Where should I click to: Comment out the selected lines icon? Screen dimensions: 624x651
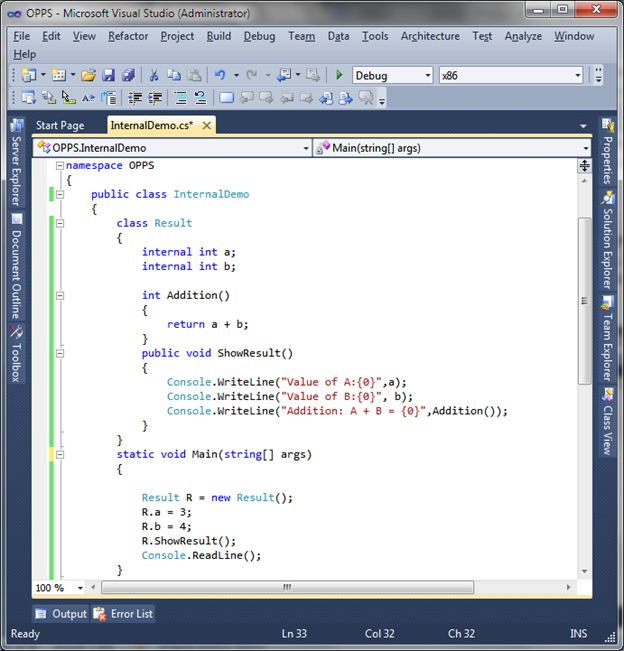(x=181, y=98)
